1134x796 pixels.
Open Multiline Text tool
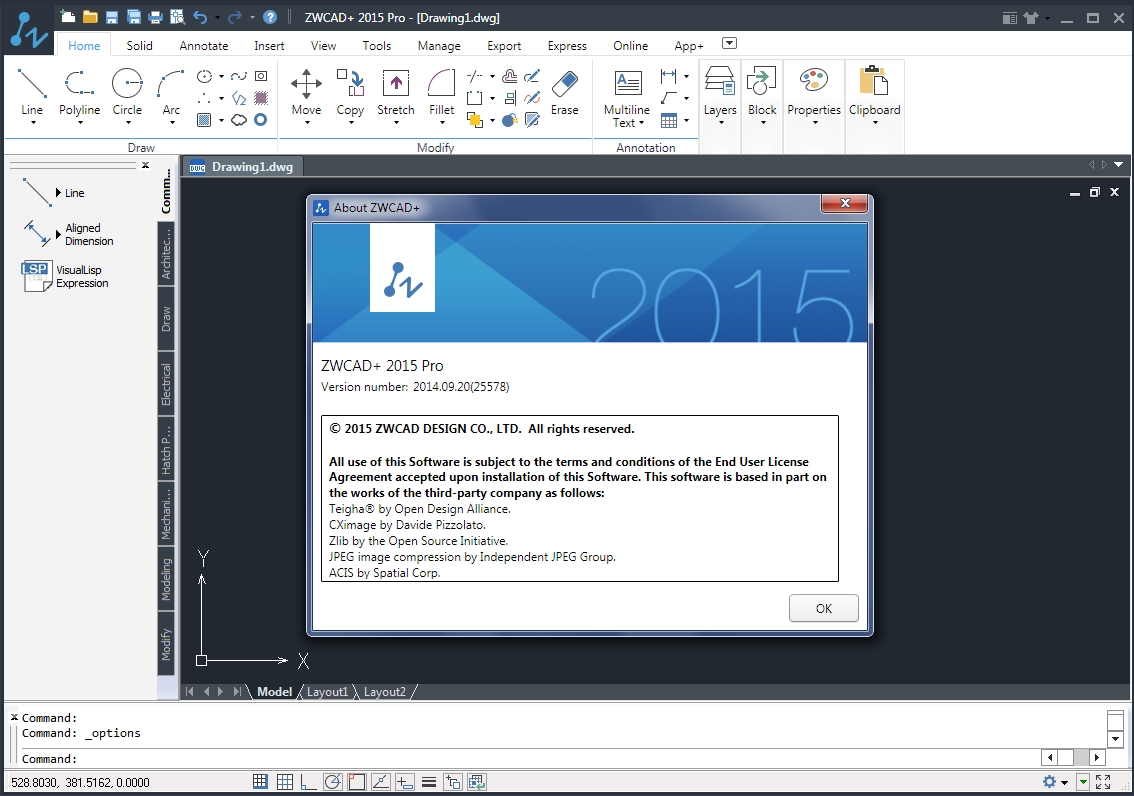click(x=626, y=98)
